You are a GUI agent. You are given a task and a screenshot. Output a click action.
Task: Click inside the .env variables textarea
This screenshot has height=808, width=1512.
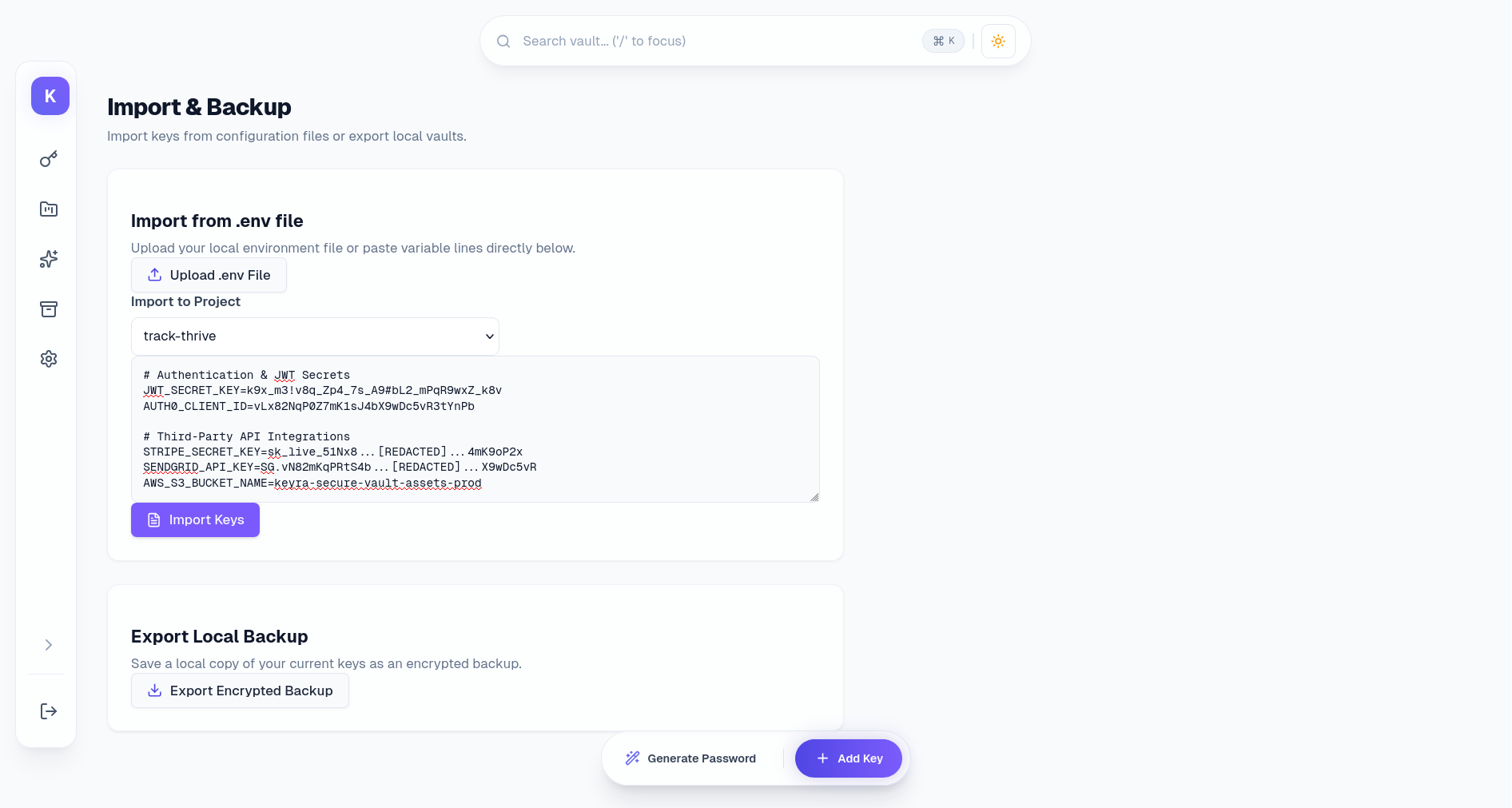point(475,429)
